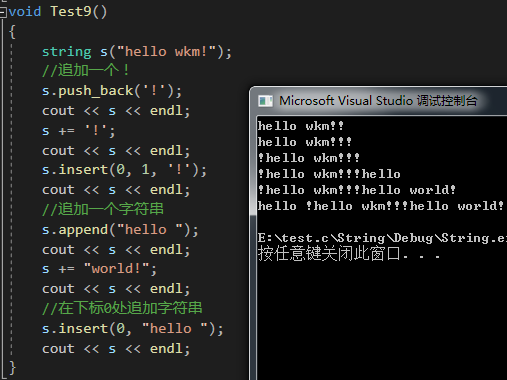Click the console message '按任意键关闭此窗口. . .'
Viewport: 507px width, 380px height.
(349, 254)
